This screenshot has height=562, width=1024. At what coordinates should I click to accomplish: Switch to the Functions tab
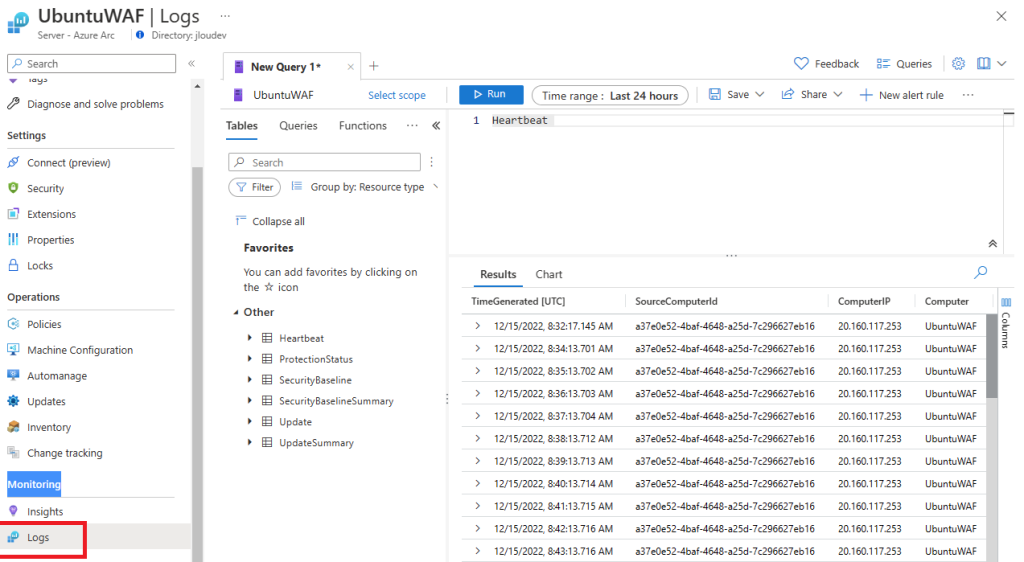pos(362,126)
